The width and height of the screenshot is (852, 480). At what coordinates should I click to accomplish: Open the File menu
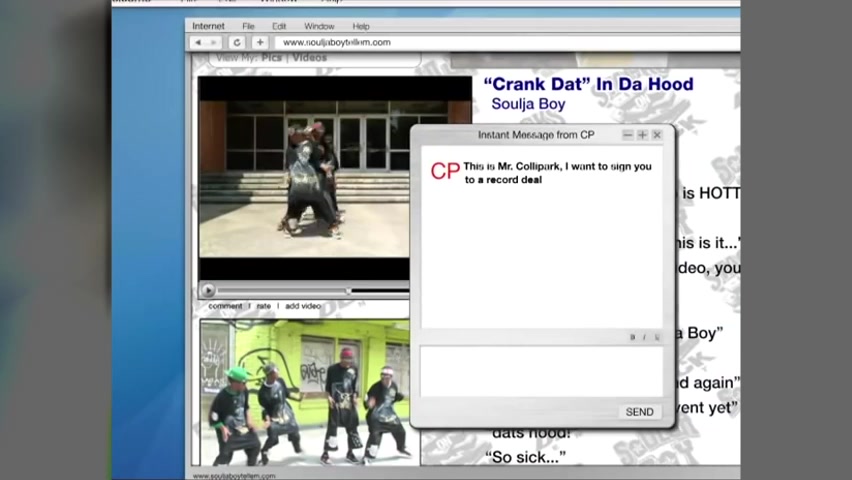coord(248,26)
